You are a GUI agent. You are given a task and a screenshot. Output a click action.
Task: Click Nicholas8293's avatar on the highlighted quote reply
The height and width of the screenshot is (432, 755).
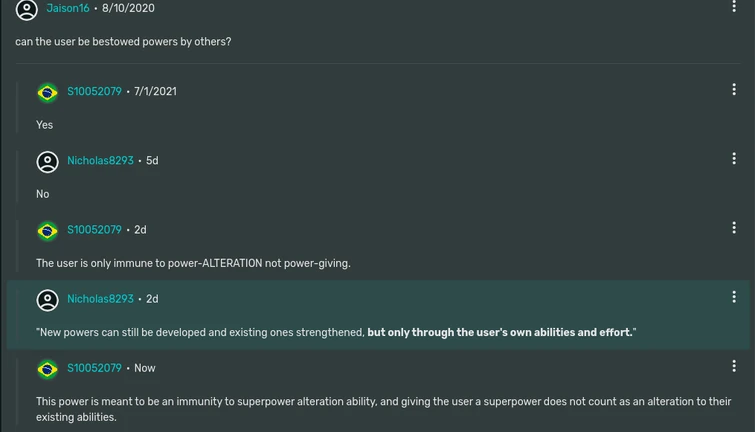point(47,300)
